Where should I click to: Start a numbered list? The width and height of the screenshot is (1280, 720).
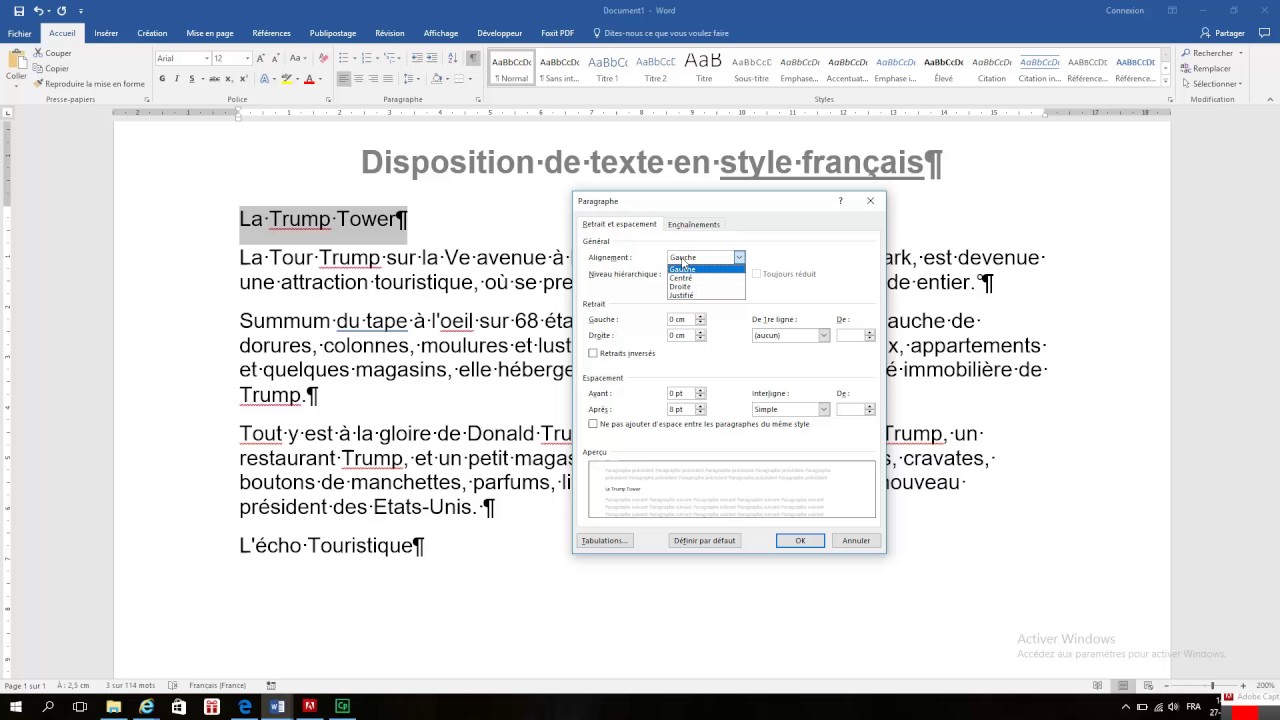click(x=366, y=58)
